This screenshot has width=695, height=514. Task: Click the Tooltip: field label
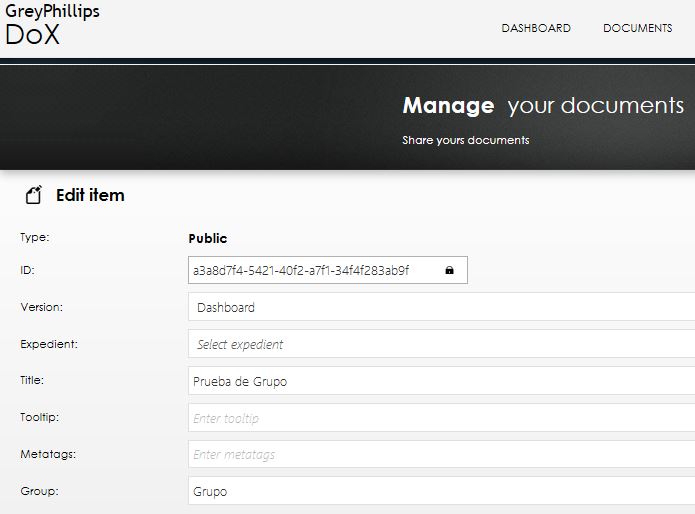(x=39, y=417)
